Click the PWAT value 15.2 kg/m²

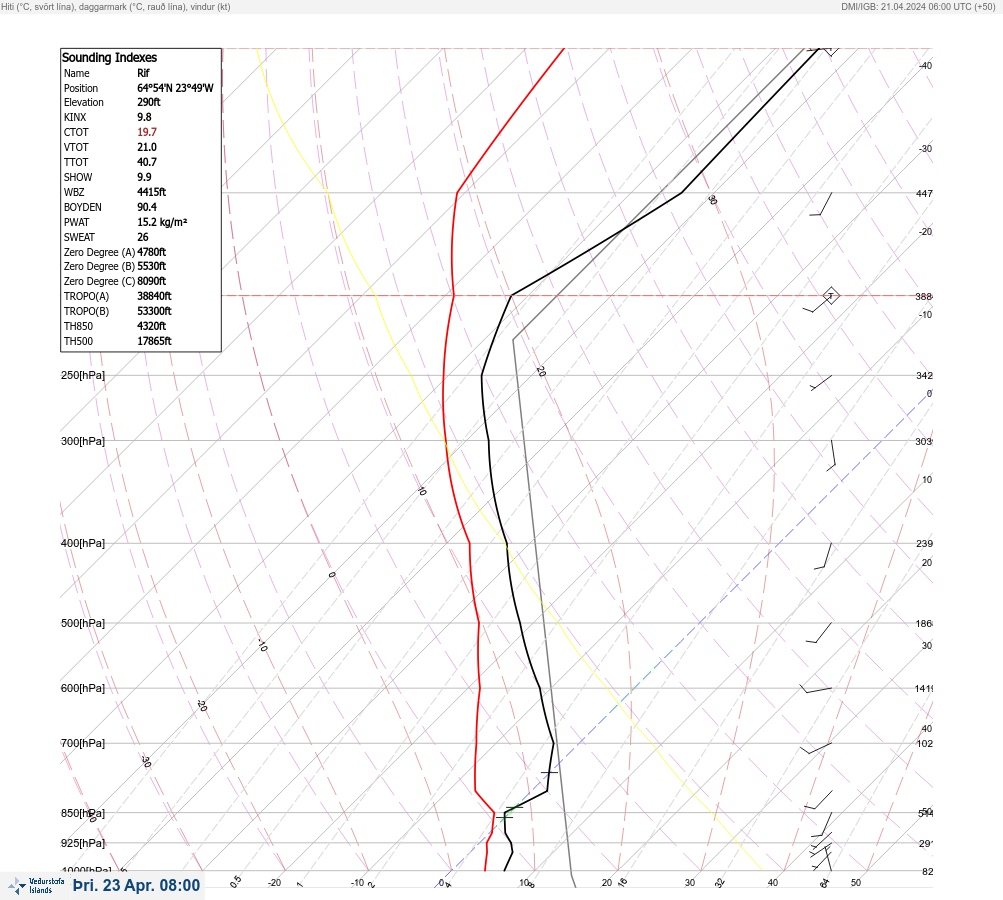[162, 222]
